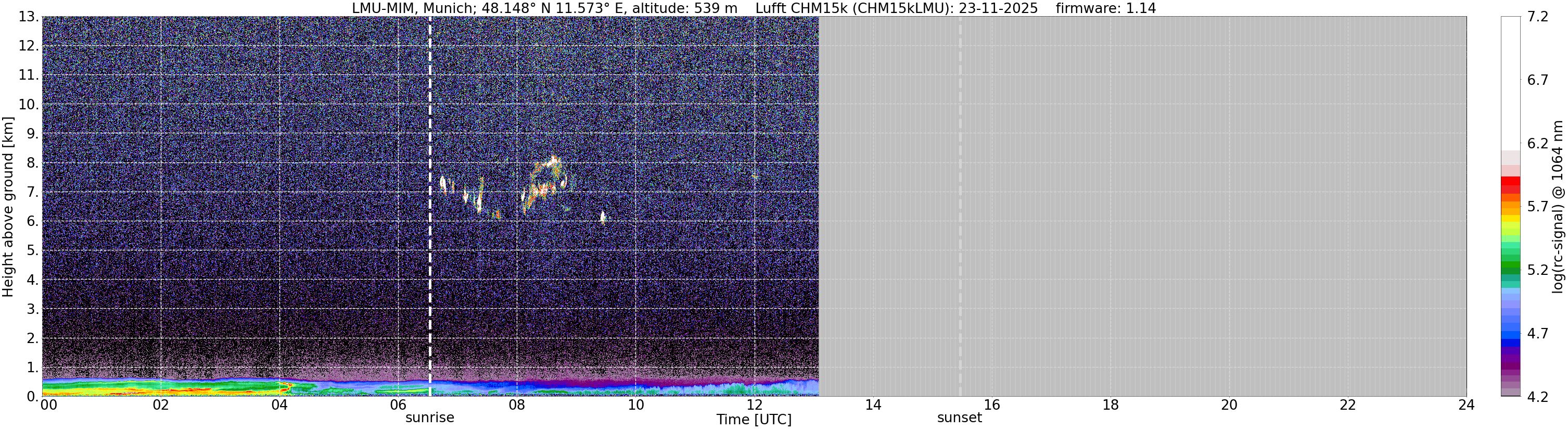Click the x-axis tick label '08'

pyautogui.click(x=516, y=405)
